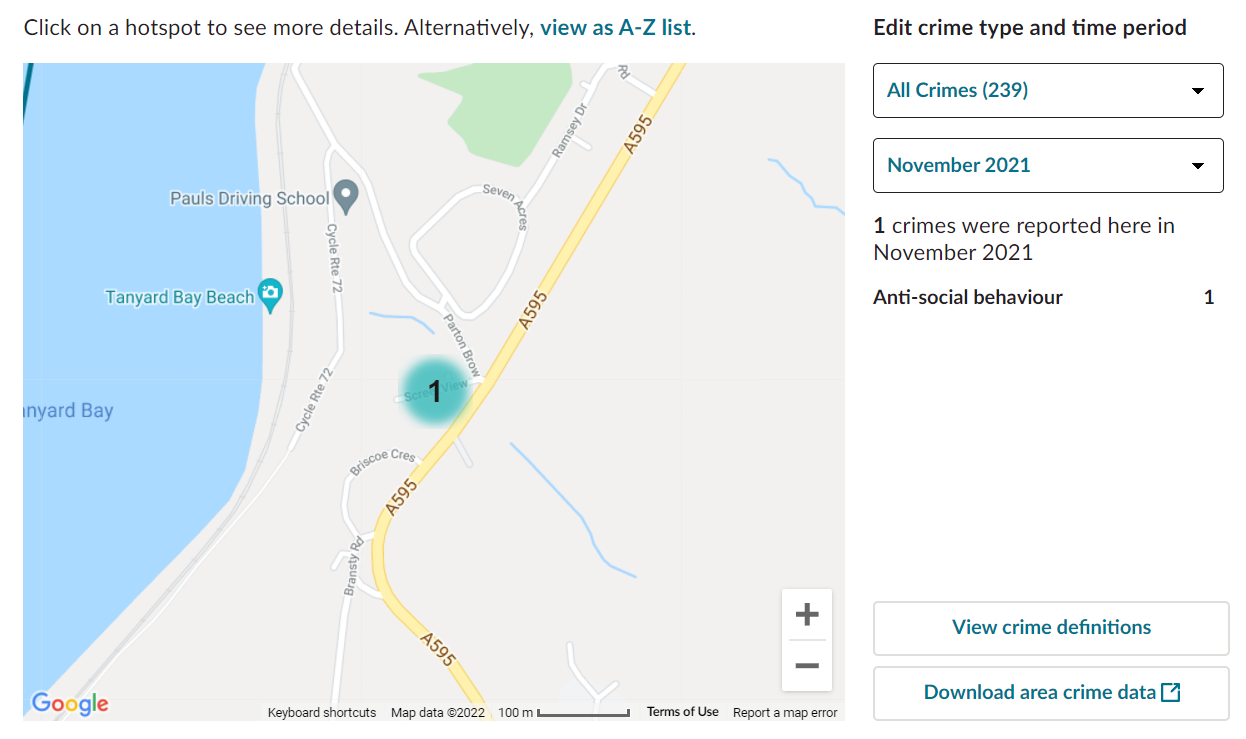Click the Pauls Driving School label
The image size is (1246, 739).
[249, 198]
